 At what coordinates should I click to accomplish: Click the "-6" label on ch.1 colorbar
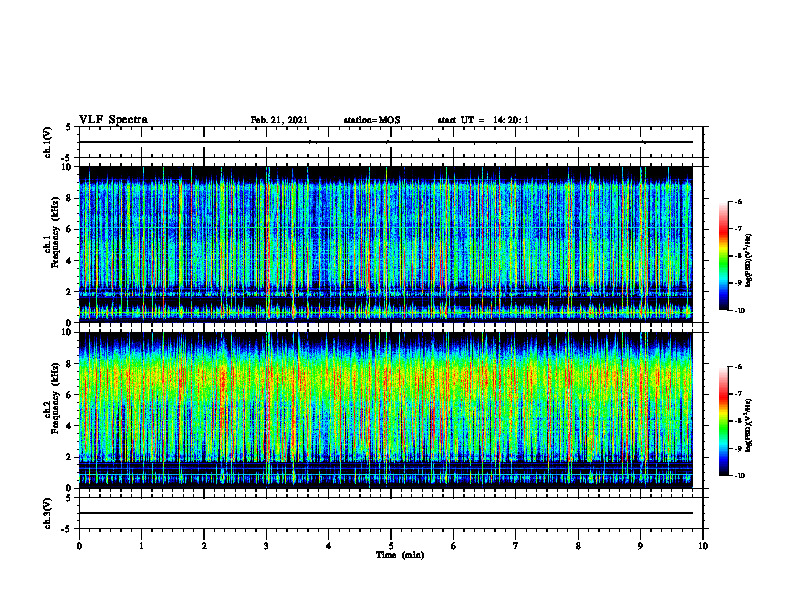click(738, 201)
